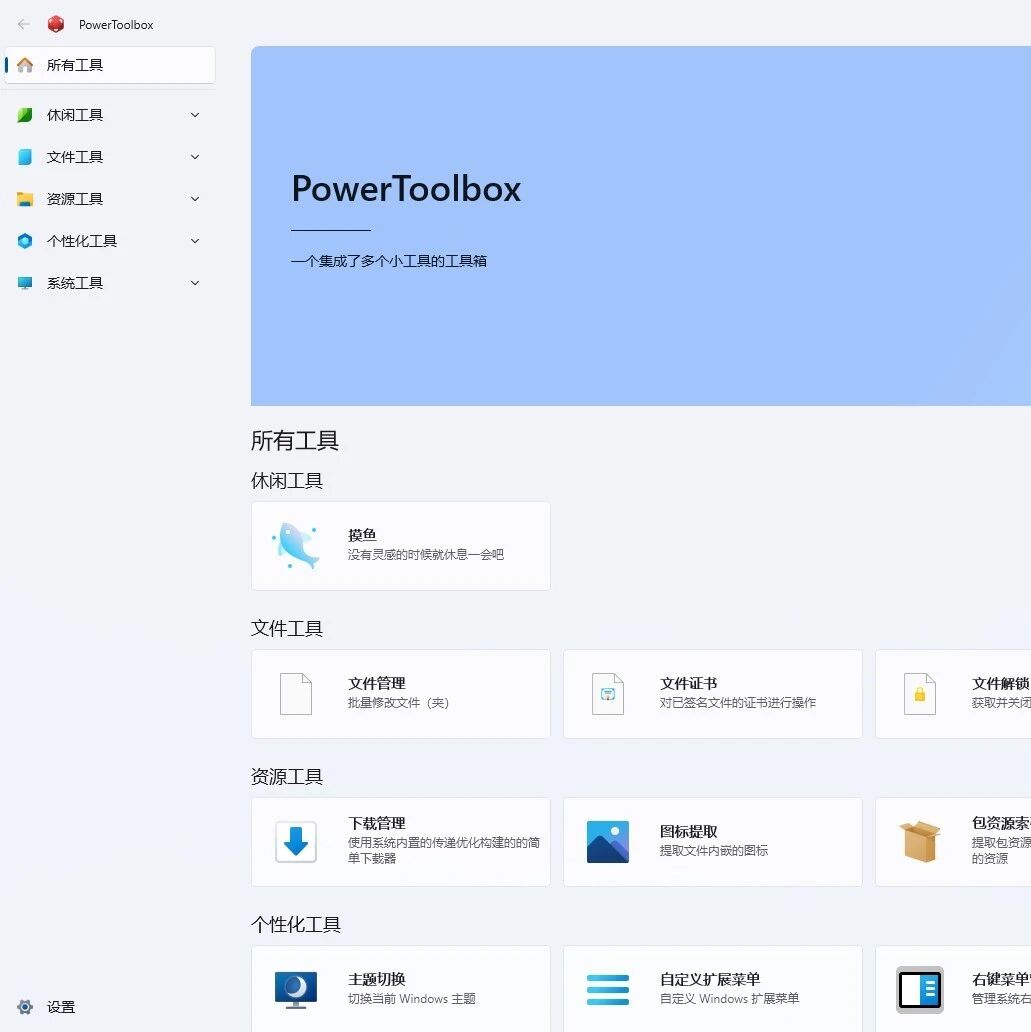Click the 所有工具 section heading
The image size is (1031, 1032).
(295, 440)
